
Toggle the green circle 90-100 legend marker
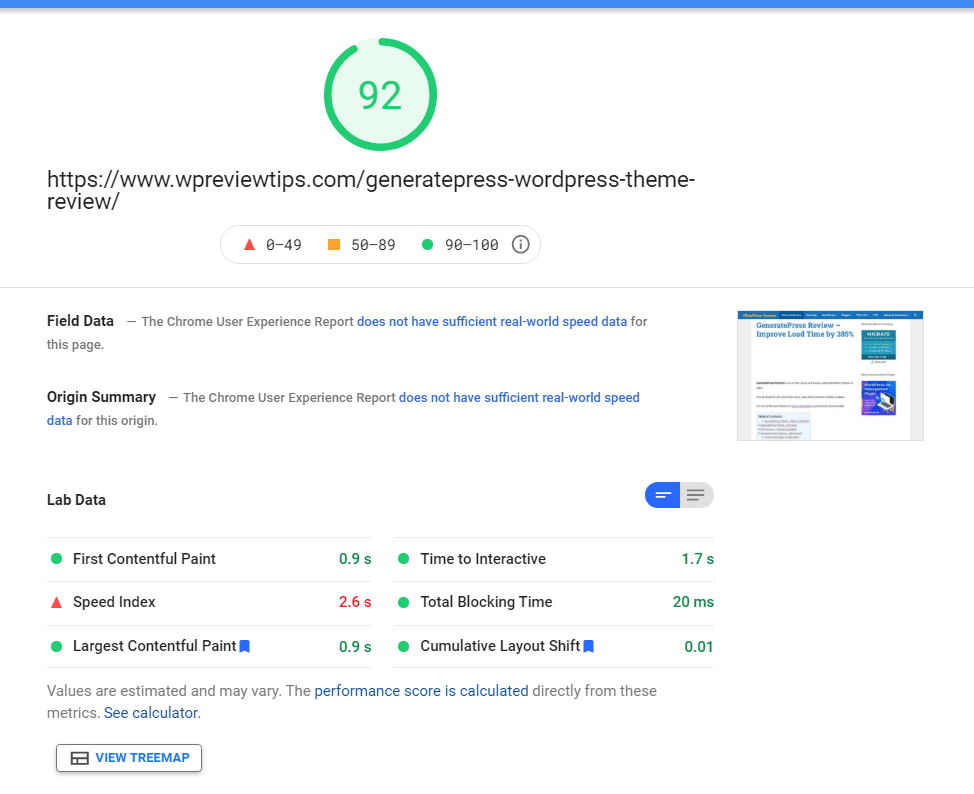click(428, 244)
